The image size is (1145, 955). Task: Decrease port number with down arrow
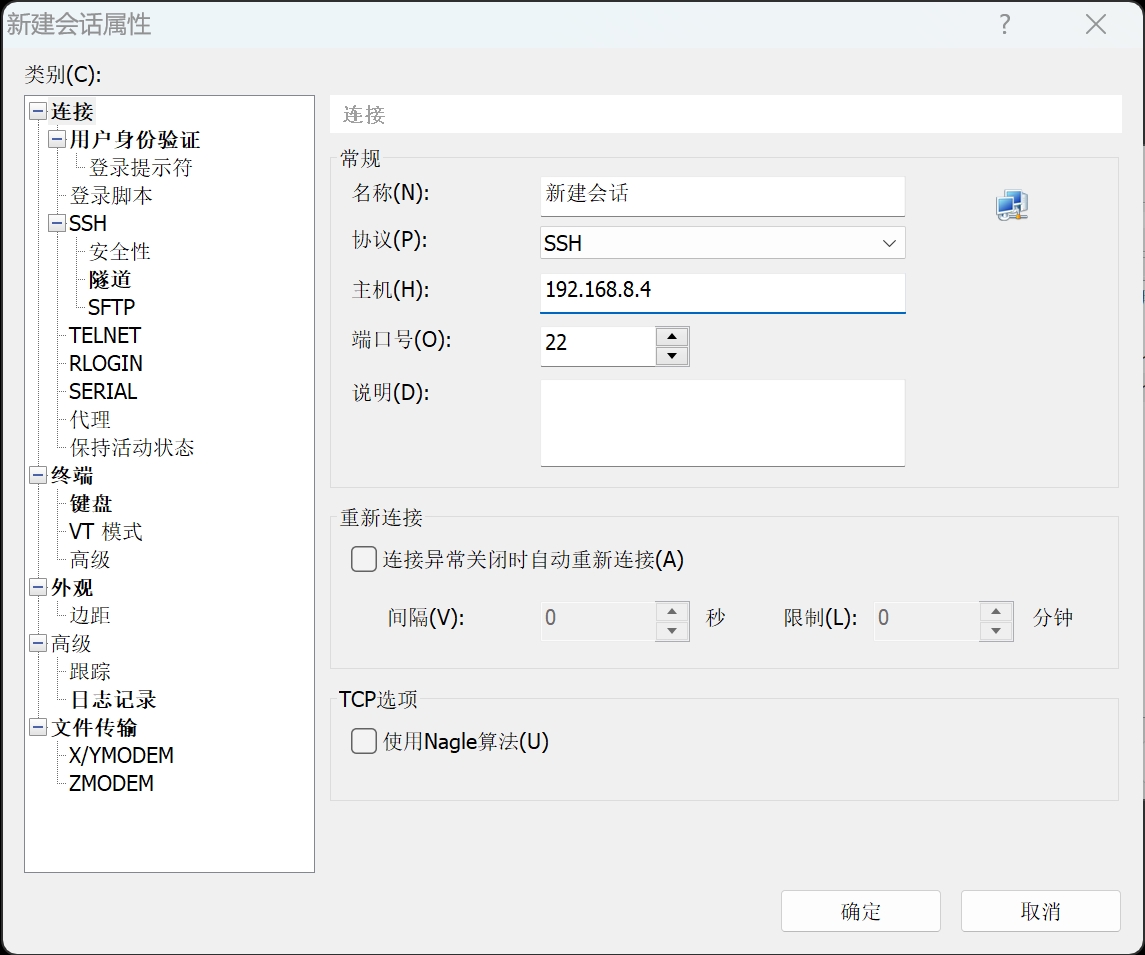[672, 356]
